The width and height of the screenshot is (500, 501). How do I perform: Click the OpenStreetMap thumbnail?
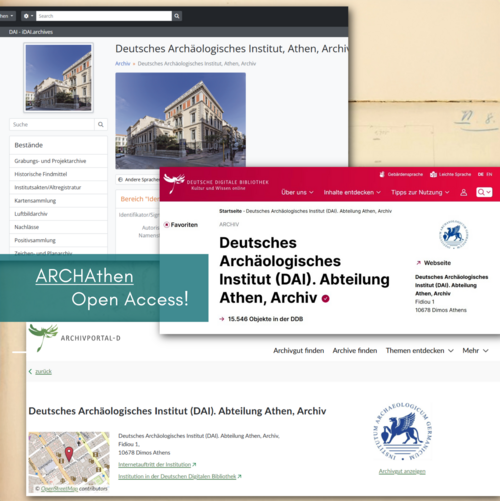69,462
